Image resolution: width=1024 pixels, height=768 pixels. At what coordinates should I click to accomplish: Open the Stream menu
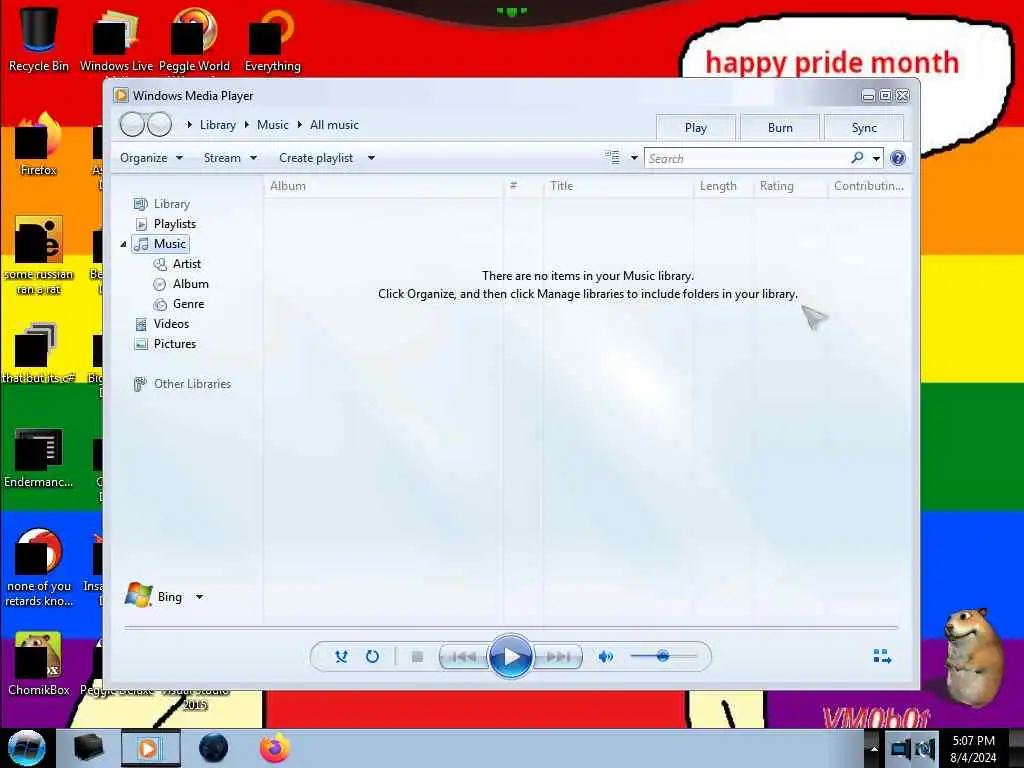click(x=230, y=158)
